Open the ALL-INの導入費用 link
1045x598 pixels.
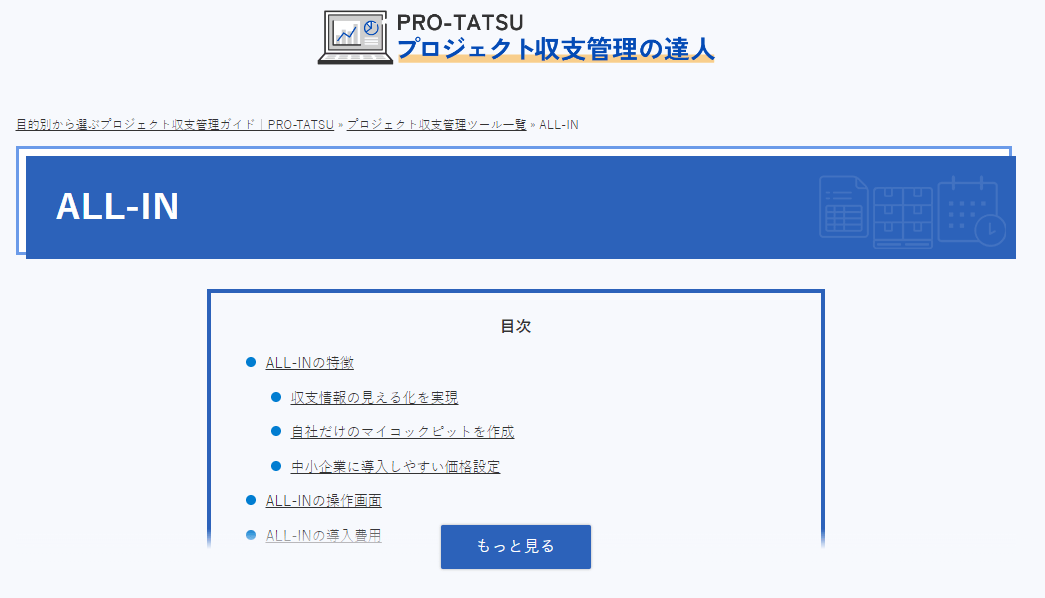pos(323,535)
